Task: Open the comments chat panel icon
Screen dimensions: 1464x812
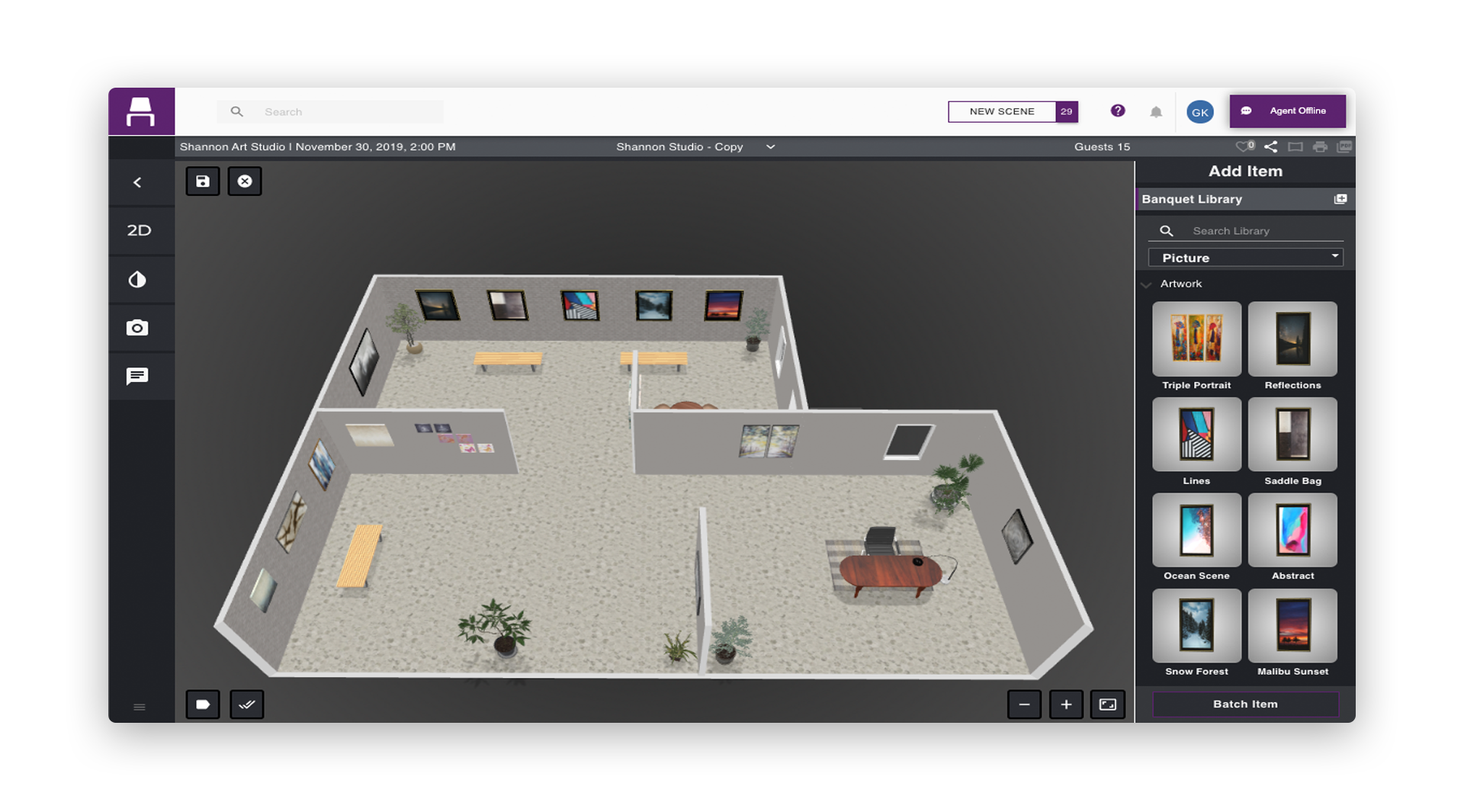Action: (x=137, y=376)
